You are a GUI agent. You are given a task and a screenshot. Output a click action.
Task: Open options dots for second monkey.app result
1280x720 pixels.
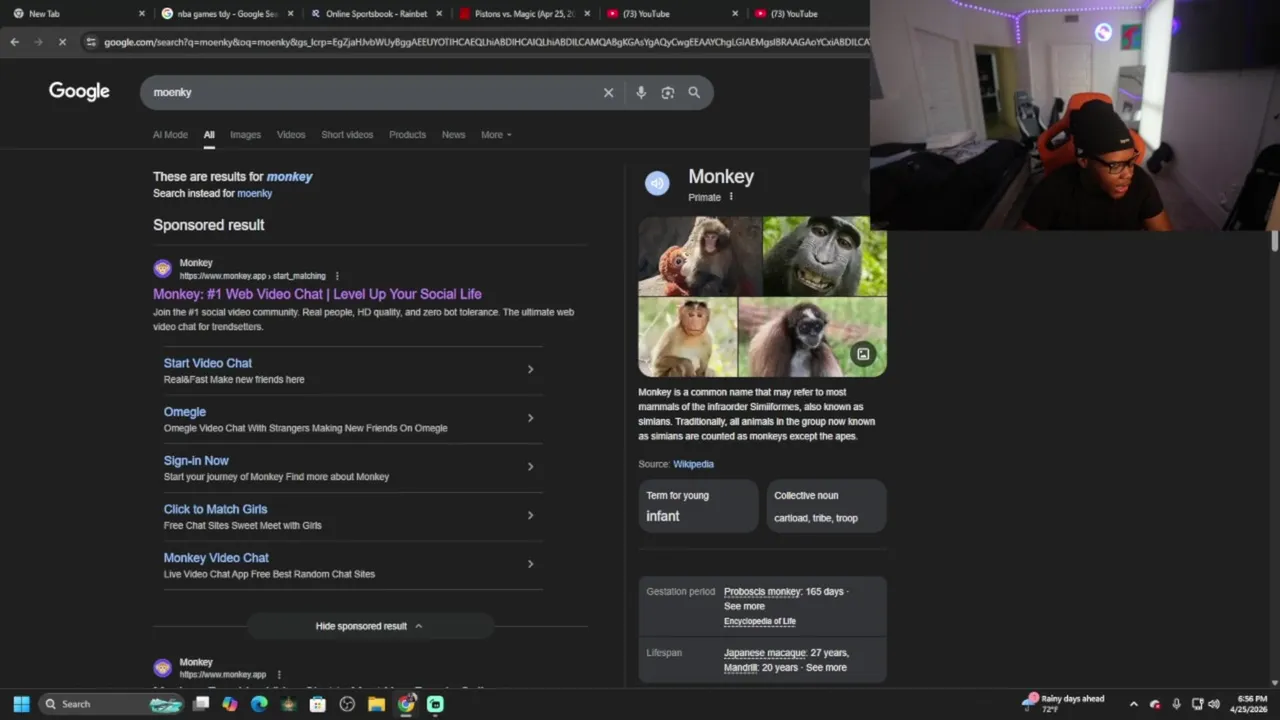coord(279,675)
